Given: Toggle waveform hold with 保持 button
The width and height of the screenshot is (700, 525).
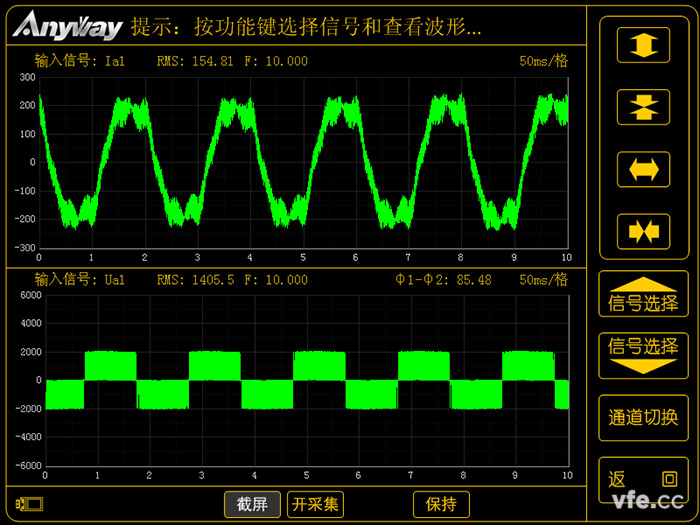Looking at the screenshot, I should pos(441,504).
